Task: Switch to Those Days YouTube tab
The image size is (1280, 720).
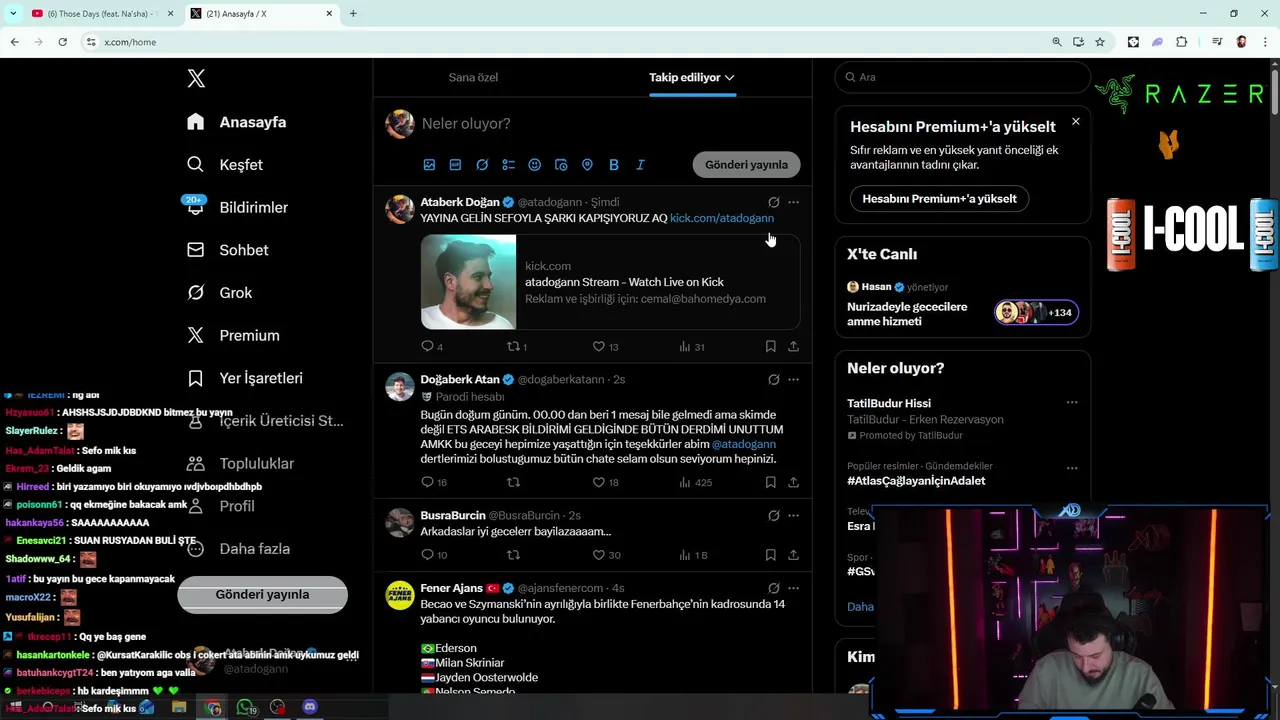Action: (x=102, y=14)
